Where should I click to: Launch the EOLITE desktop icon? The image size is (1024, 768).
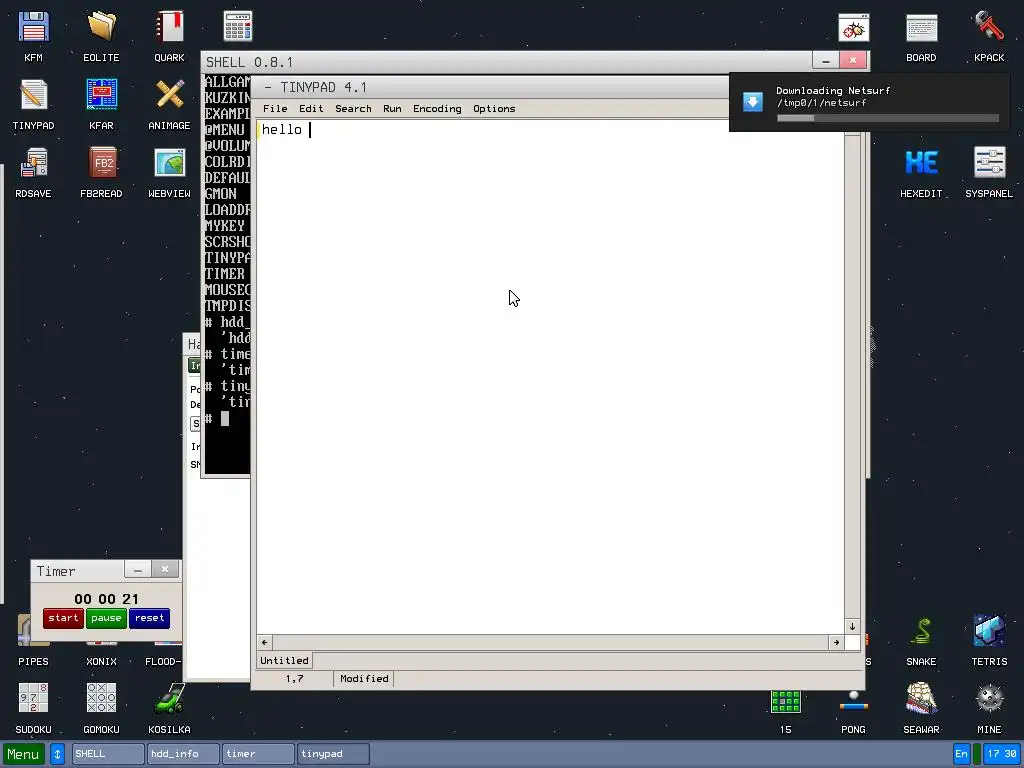coord(101,35)
